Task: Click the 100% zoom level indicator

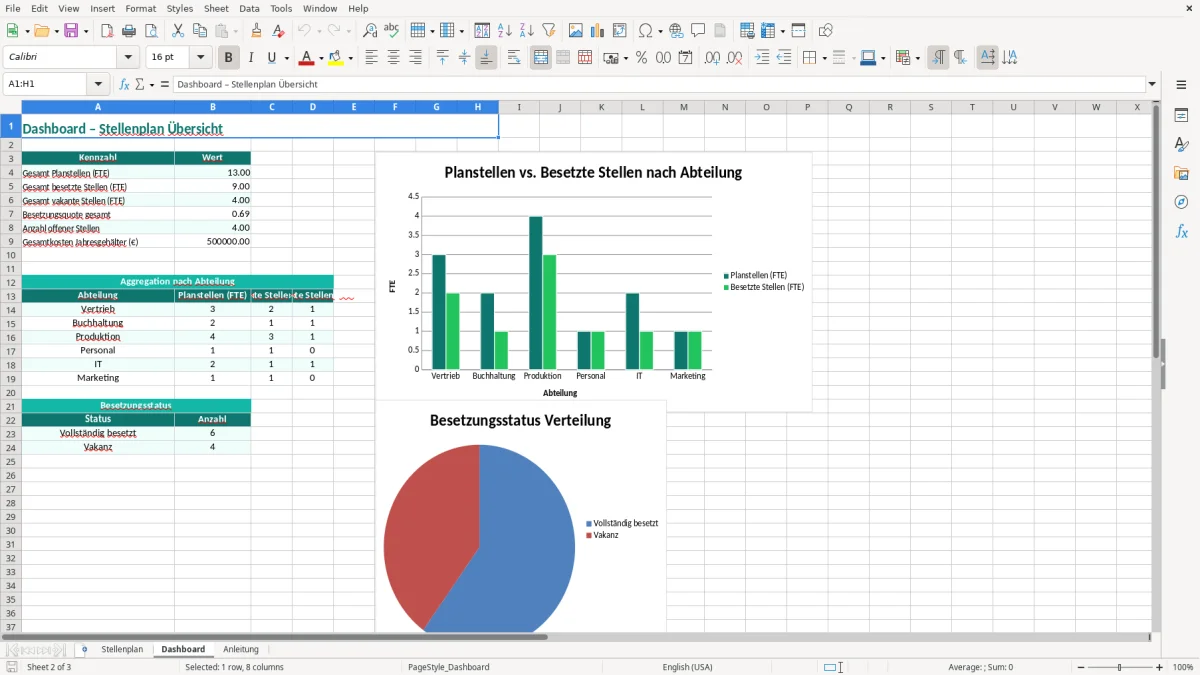Action: (x=1183, y=667)
